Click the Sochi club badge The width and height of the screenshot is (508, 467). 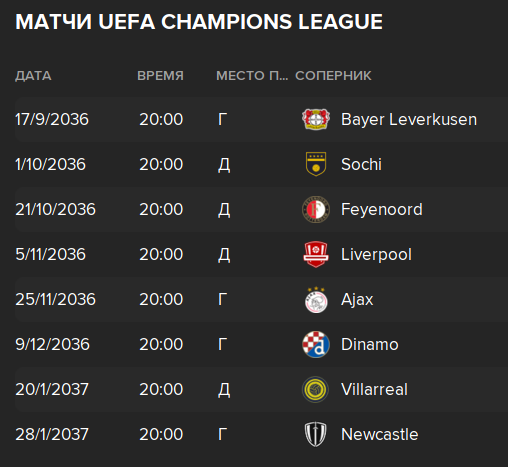(316, 164)
